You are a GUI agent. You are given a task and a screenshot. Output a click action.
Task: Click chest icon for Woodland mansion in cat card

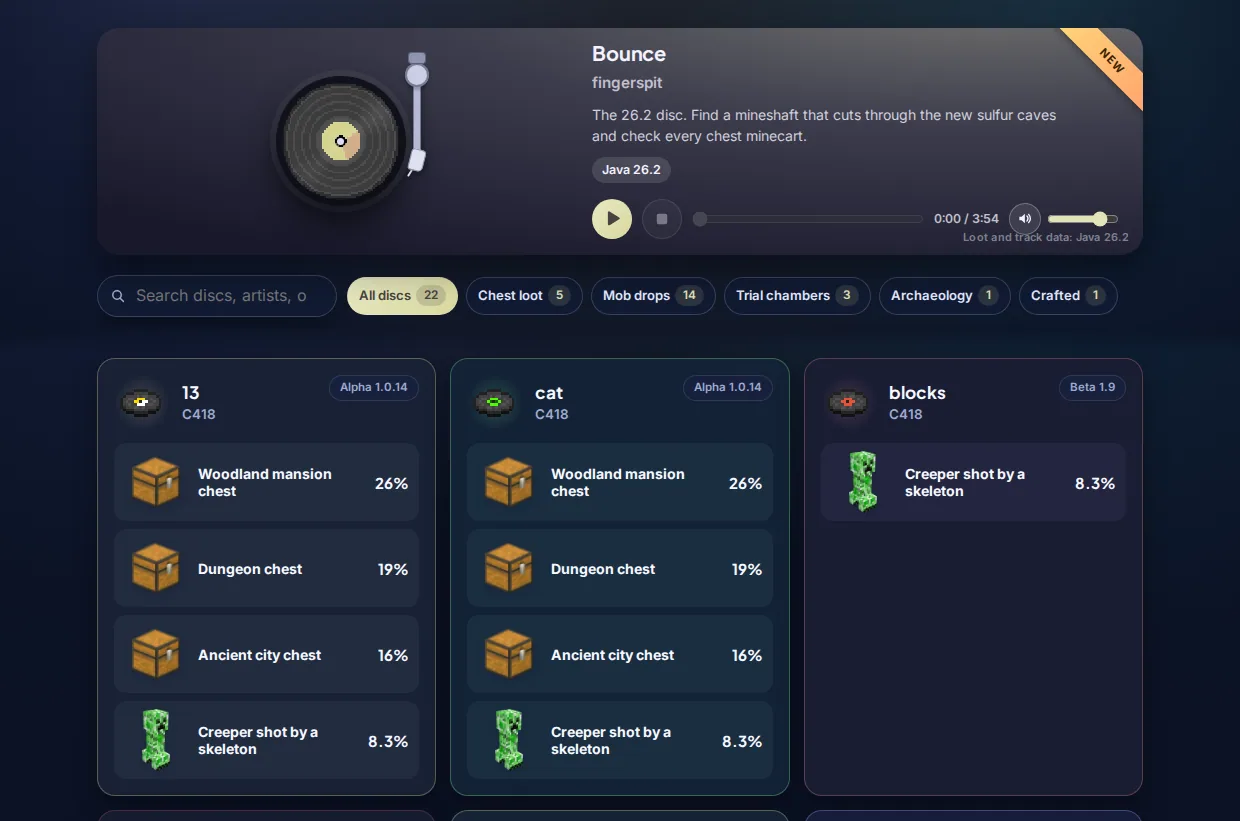point(509,482)
